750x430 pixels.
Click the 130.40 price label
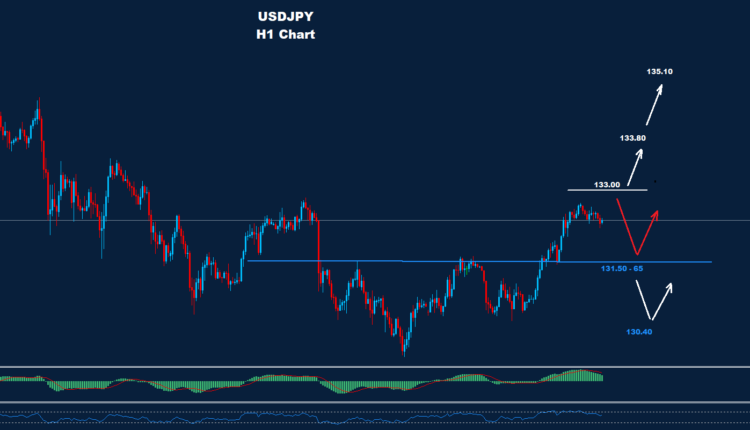click(639, 332)
